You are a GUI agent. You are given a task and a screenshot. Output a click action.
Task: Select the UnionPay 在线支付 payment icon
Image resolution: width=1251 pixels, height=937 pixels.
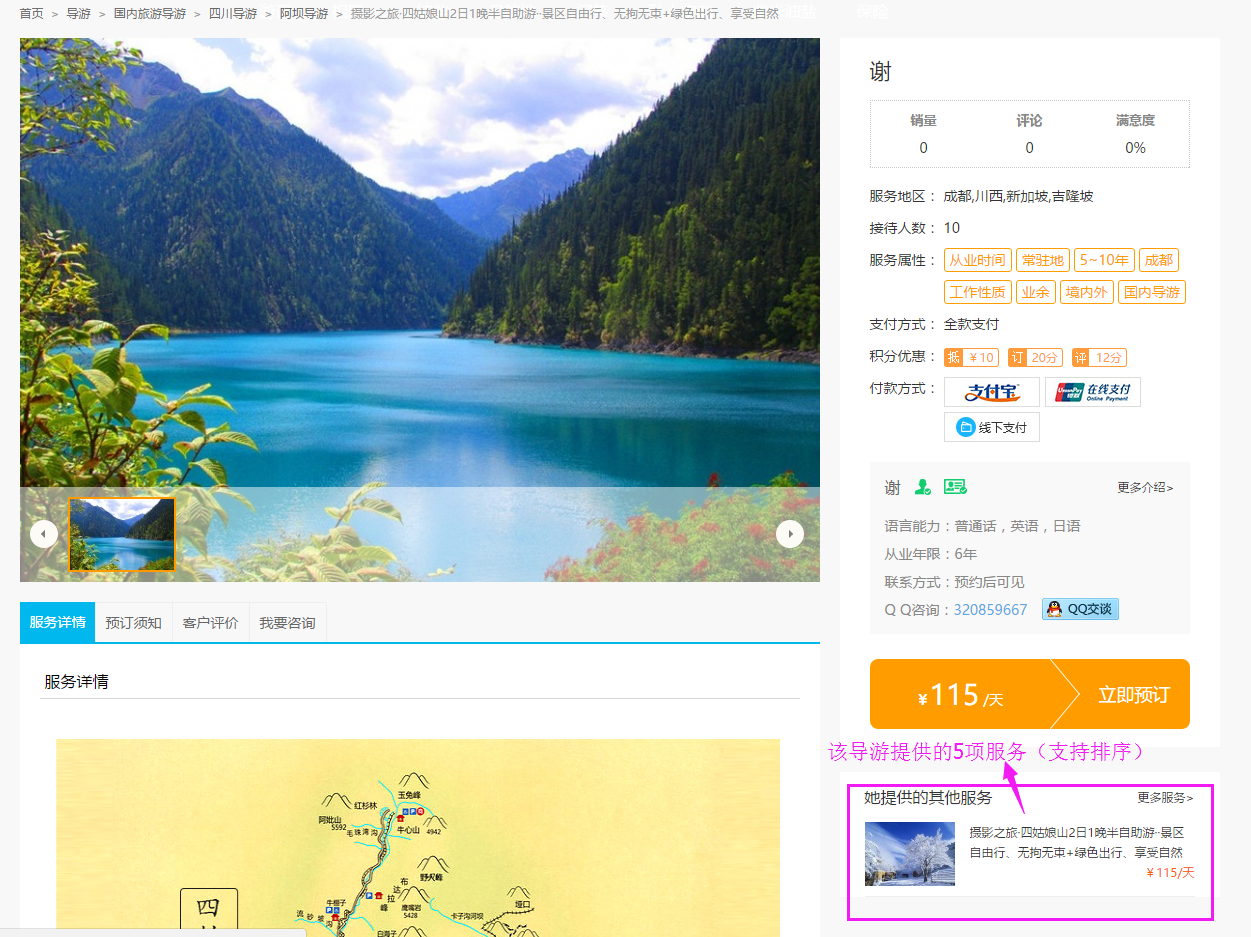coord(1092,392)
